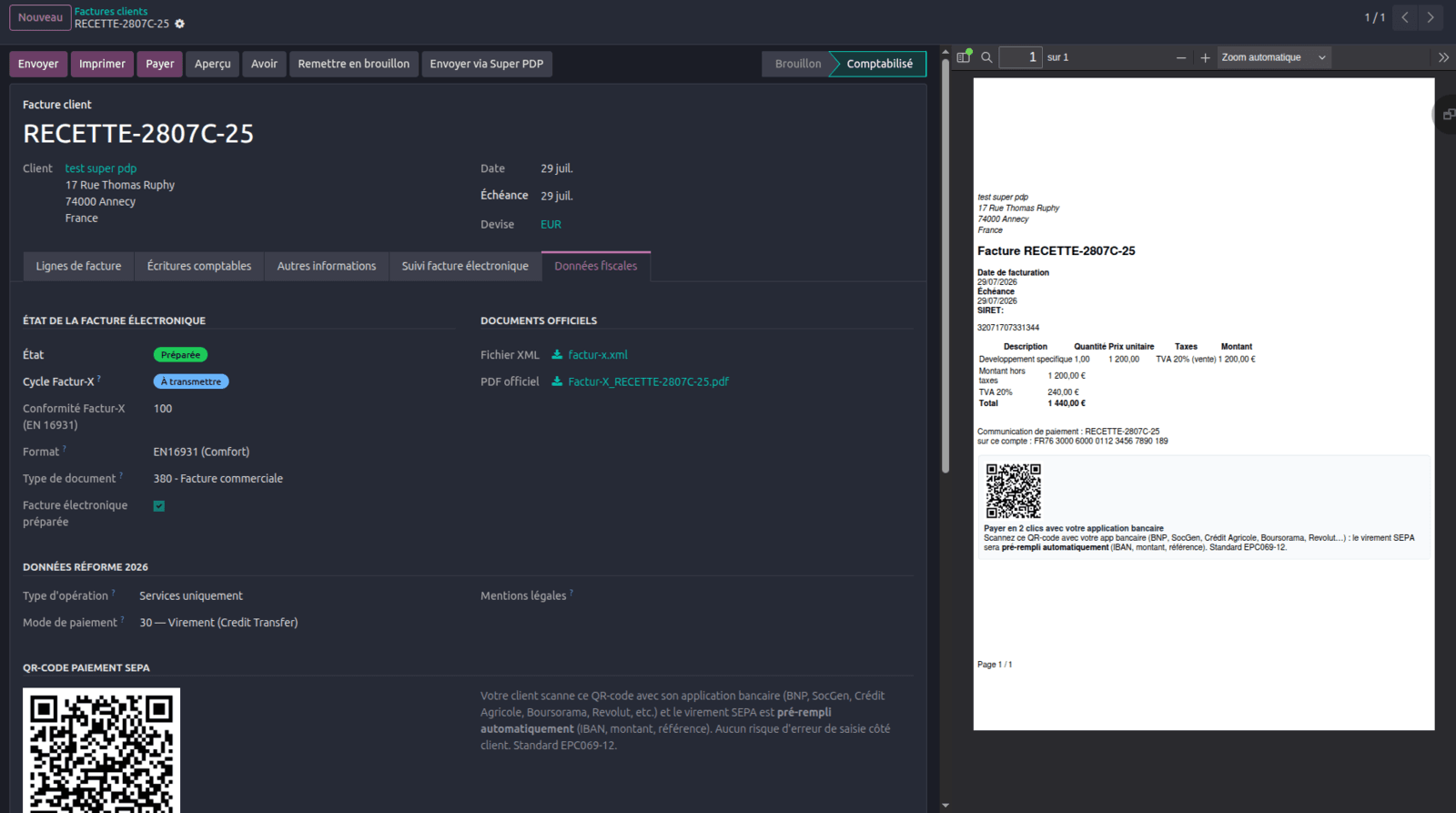Click the form vertical scrollbar
The height and width of the screenshot is (813, 1456).
pos(945,264)
